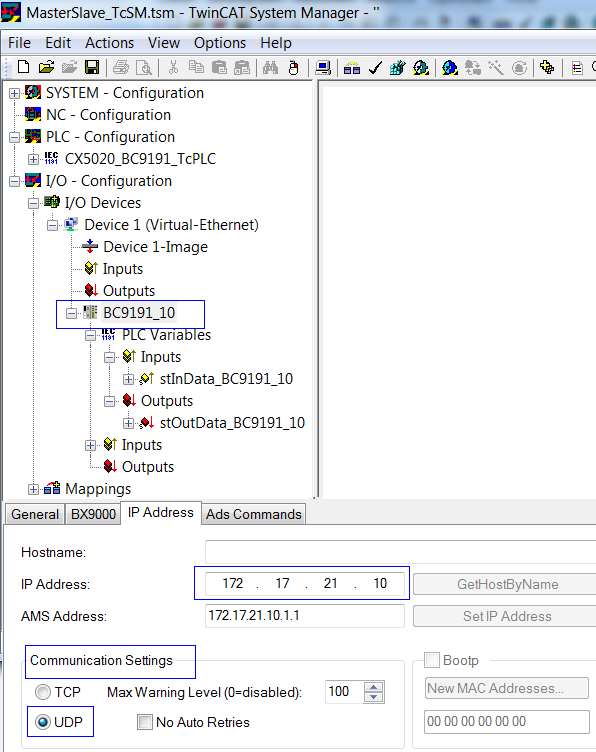Click the Set IP Address button
The height and width of the screenshot is (752, 596).
(504, 616)
